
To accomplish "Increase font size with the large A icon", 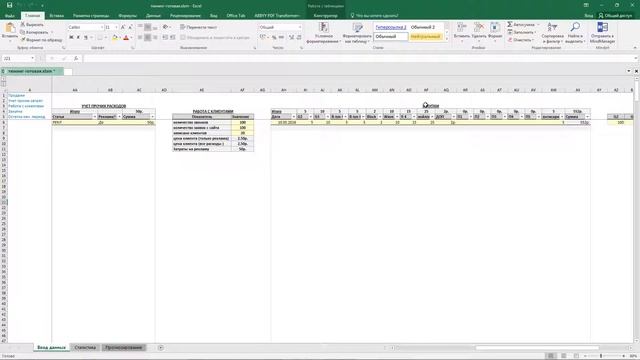I will coord(123,27).
